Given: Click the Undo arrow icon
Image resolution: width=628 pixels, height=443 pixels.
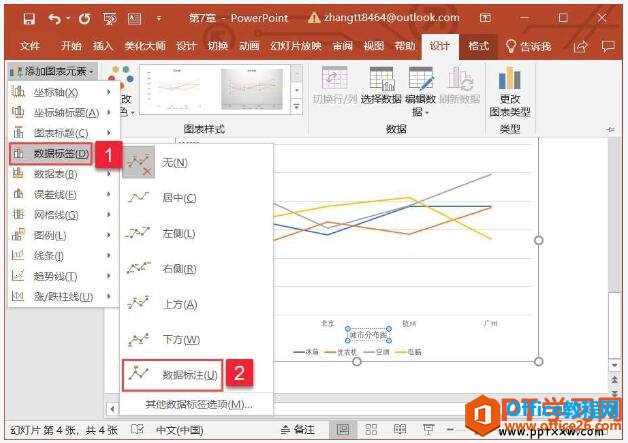Looking at the screenshot, I should 54,18.
